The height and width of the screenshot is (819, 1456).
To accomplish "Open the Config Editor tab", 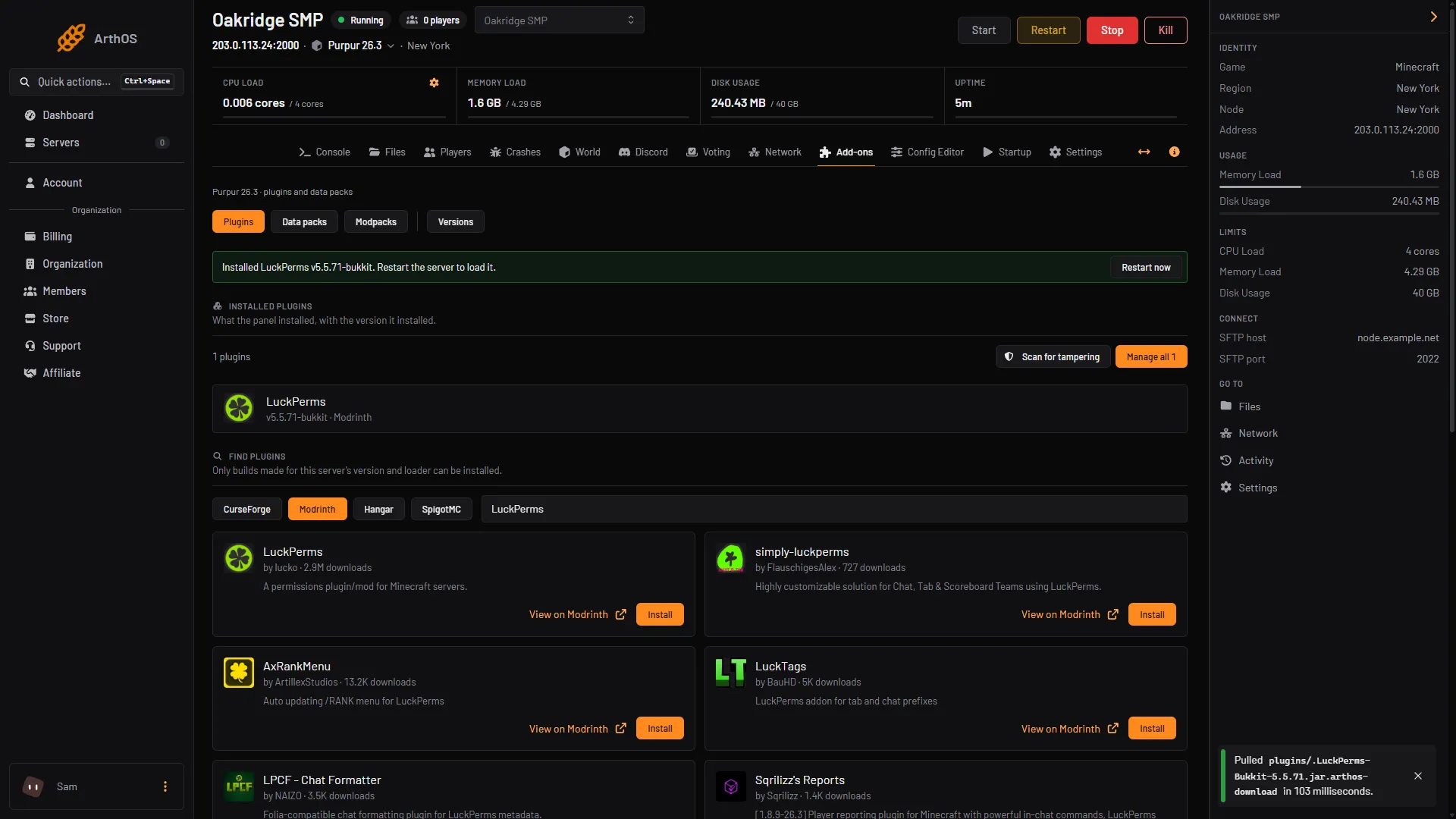I will (x=927, y=152).
